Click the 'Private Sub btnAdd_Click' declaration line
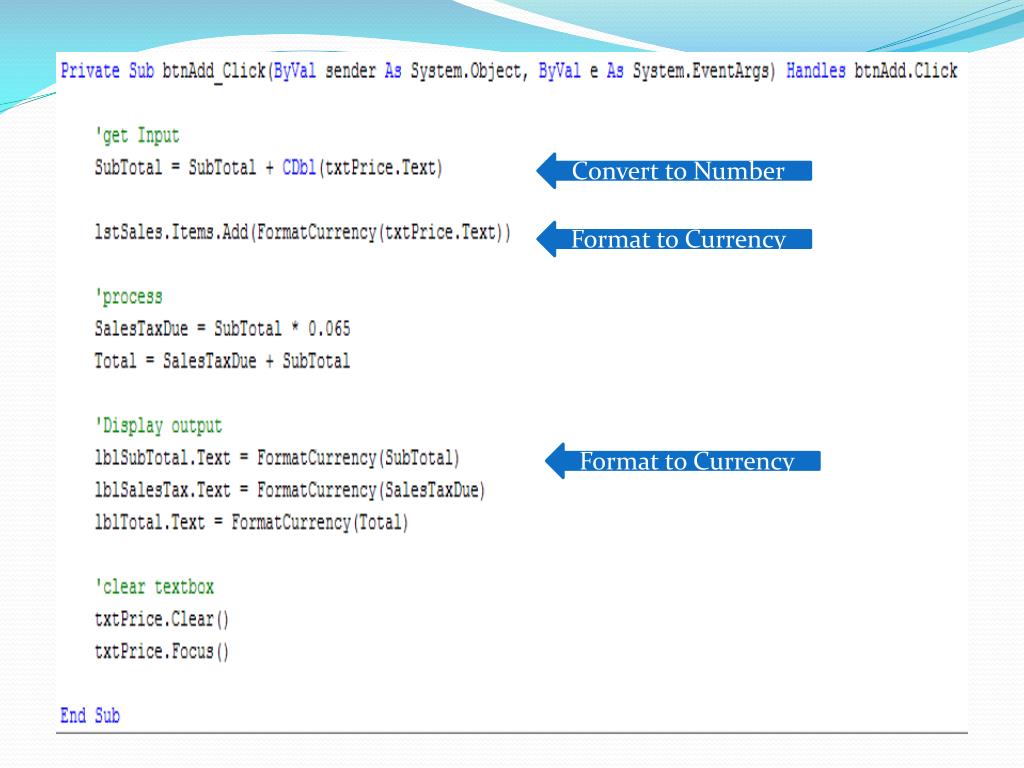 coord(509,71)
